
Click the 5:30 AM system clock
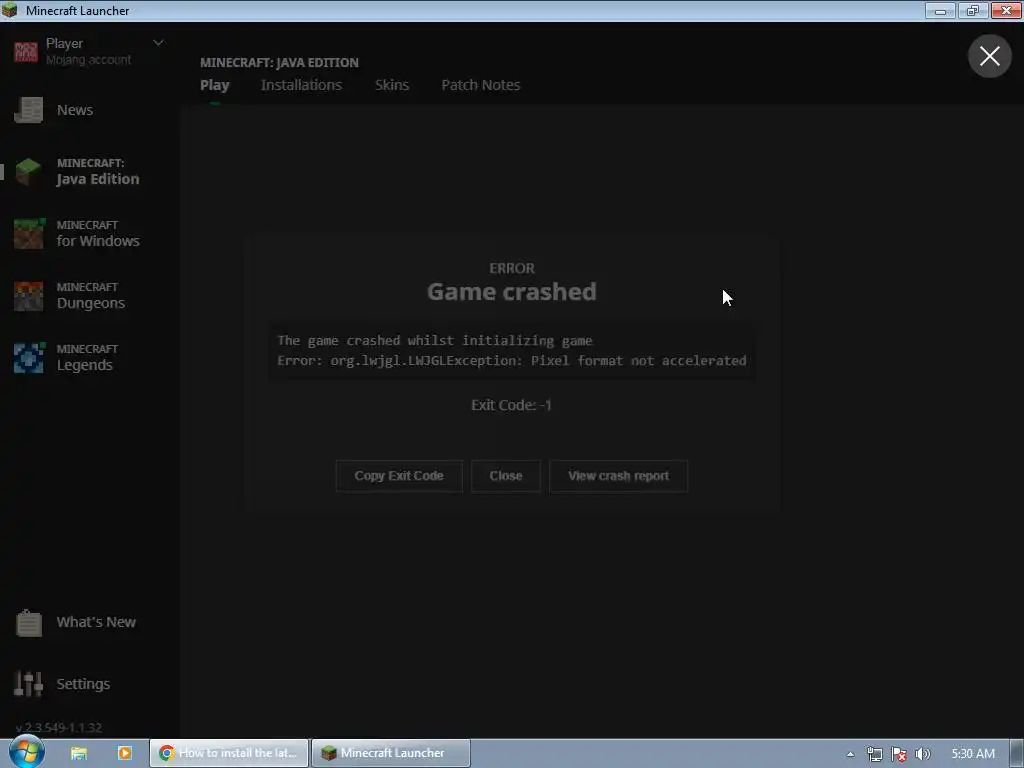point(973,754)
